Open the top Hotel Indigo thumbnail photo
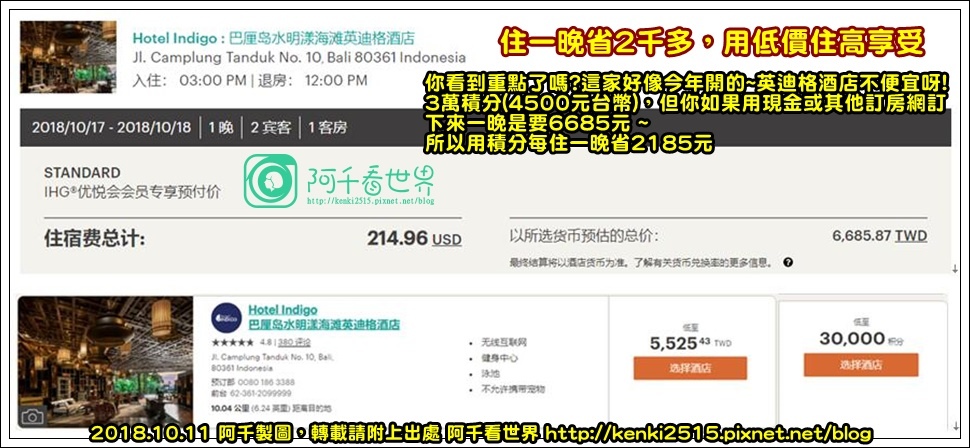 pos(68,57)
